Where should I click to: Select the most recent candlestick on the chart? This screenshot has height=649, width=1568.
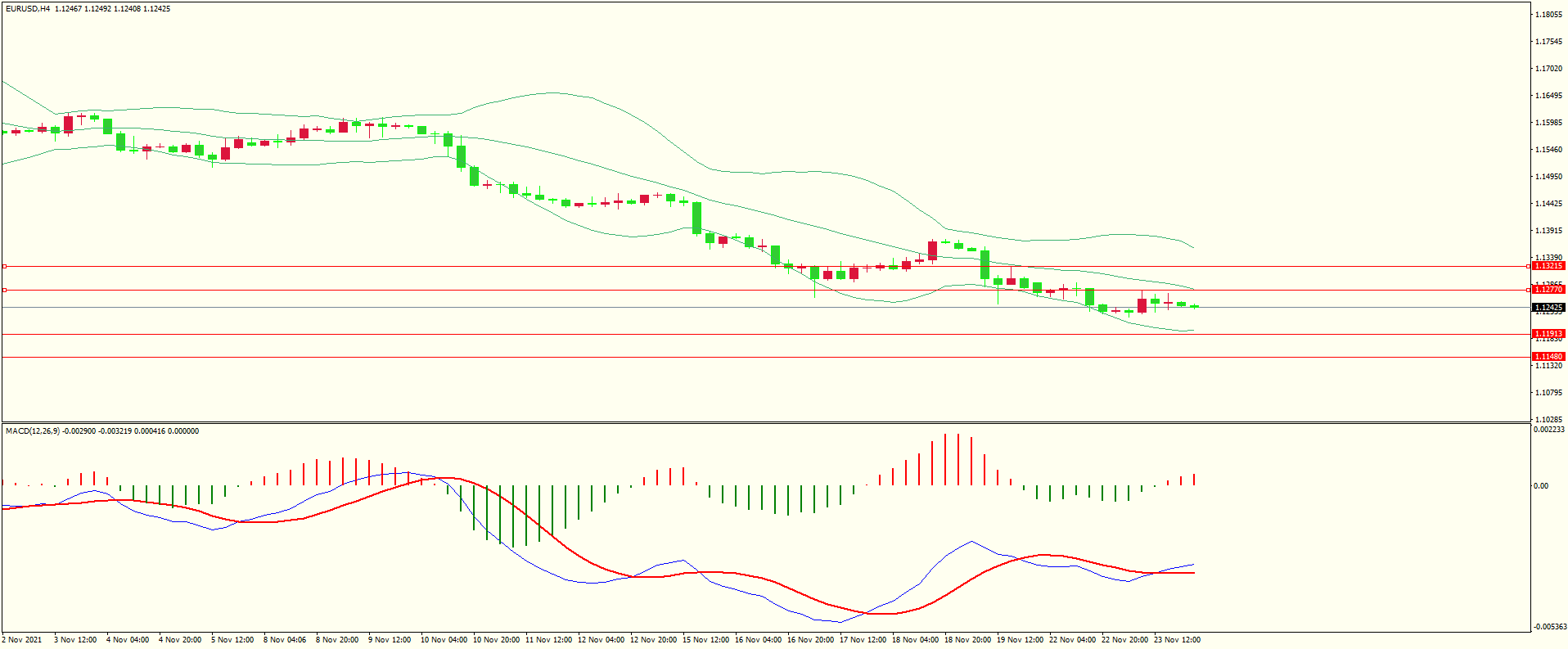(x=1194, y=306)
